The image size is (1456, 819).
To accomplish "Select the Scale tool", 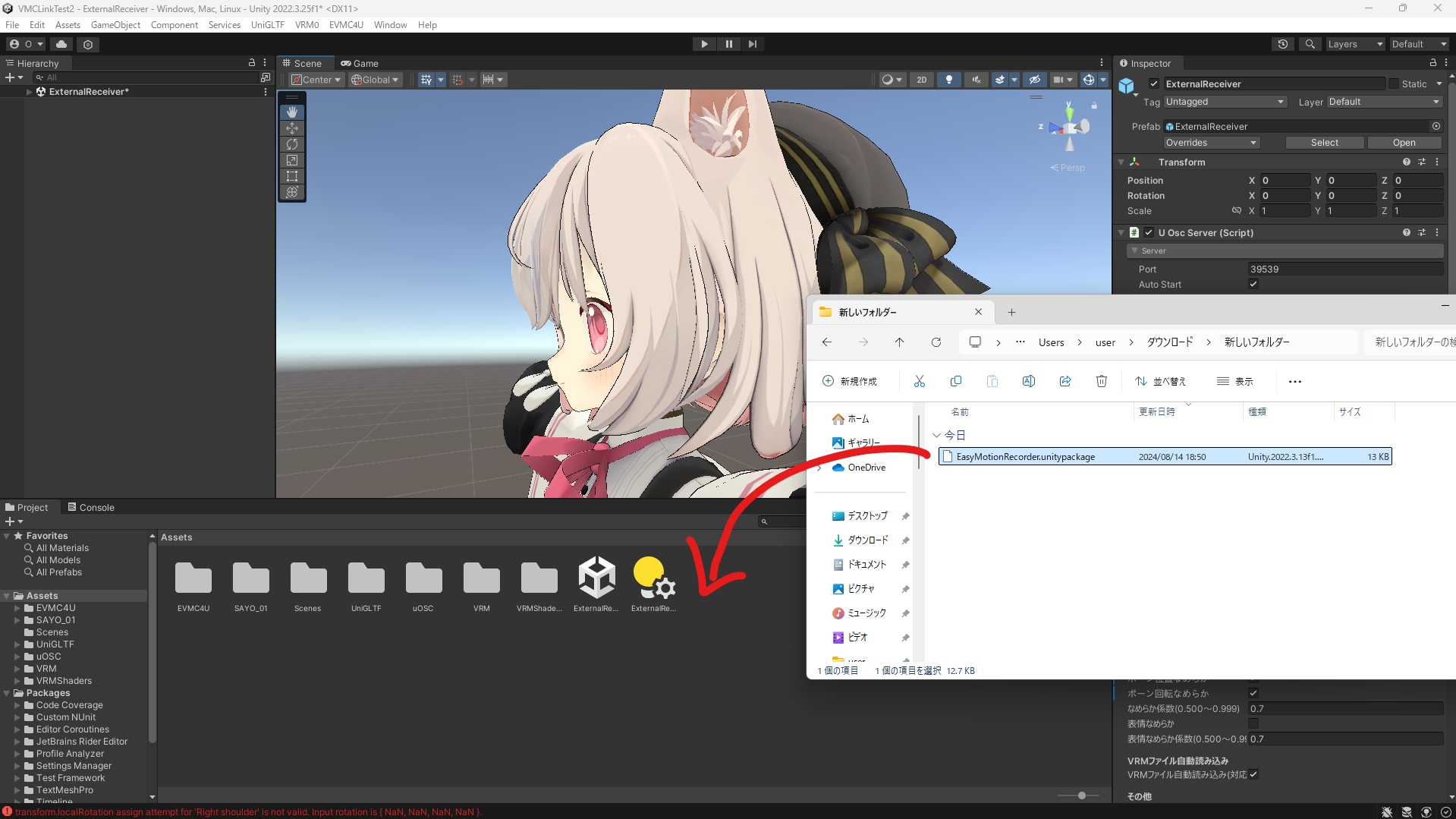I will [x=292, y=160].
